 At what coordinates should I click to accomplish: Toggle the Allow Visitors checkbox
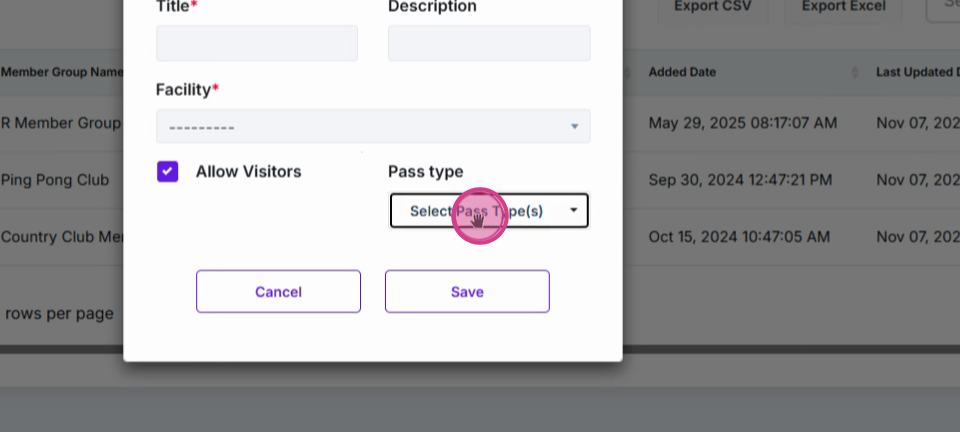point(167,172)
